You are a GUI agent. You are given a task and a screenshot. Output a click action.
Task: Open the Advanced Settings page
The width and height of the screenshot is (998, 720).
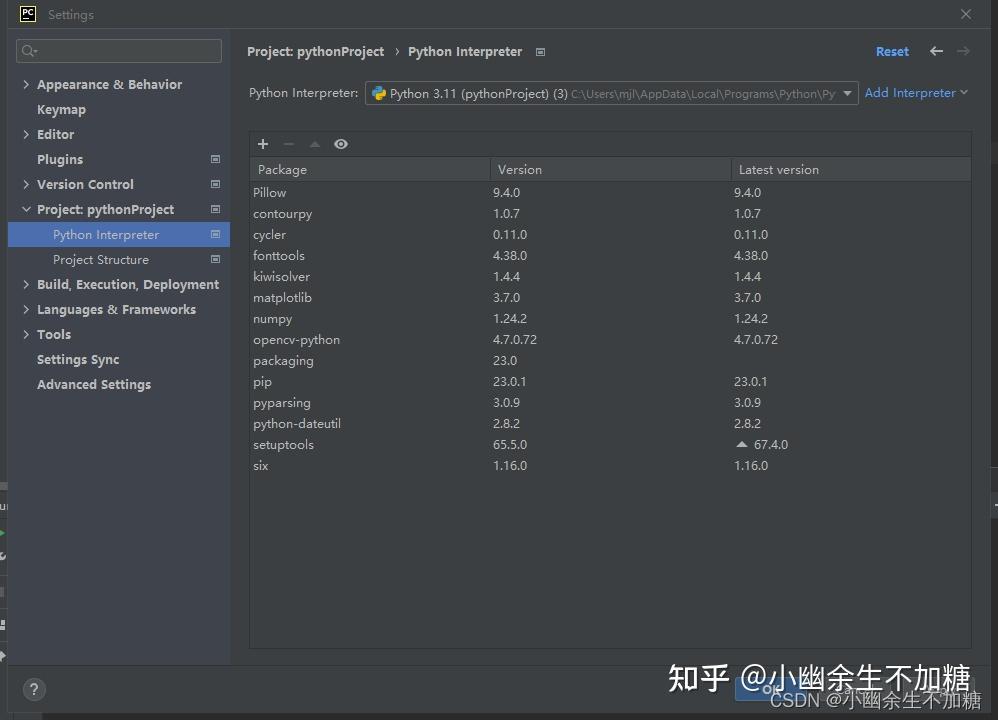coord(94,384)
